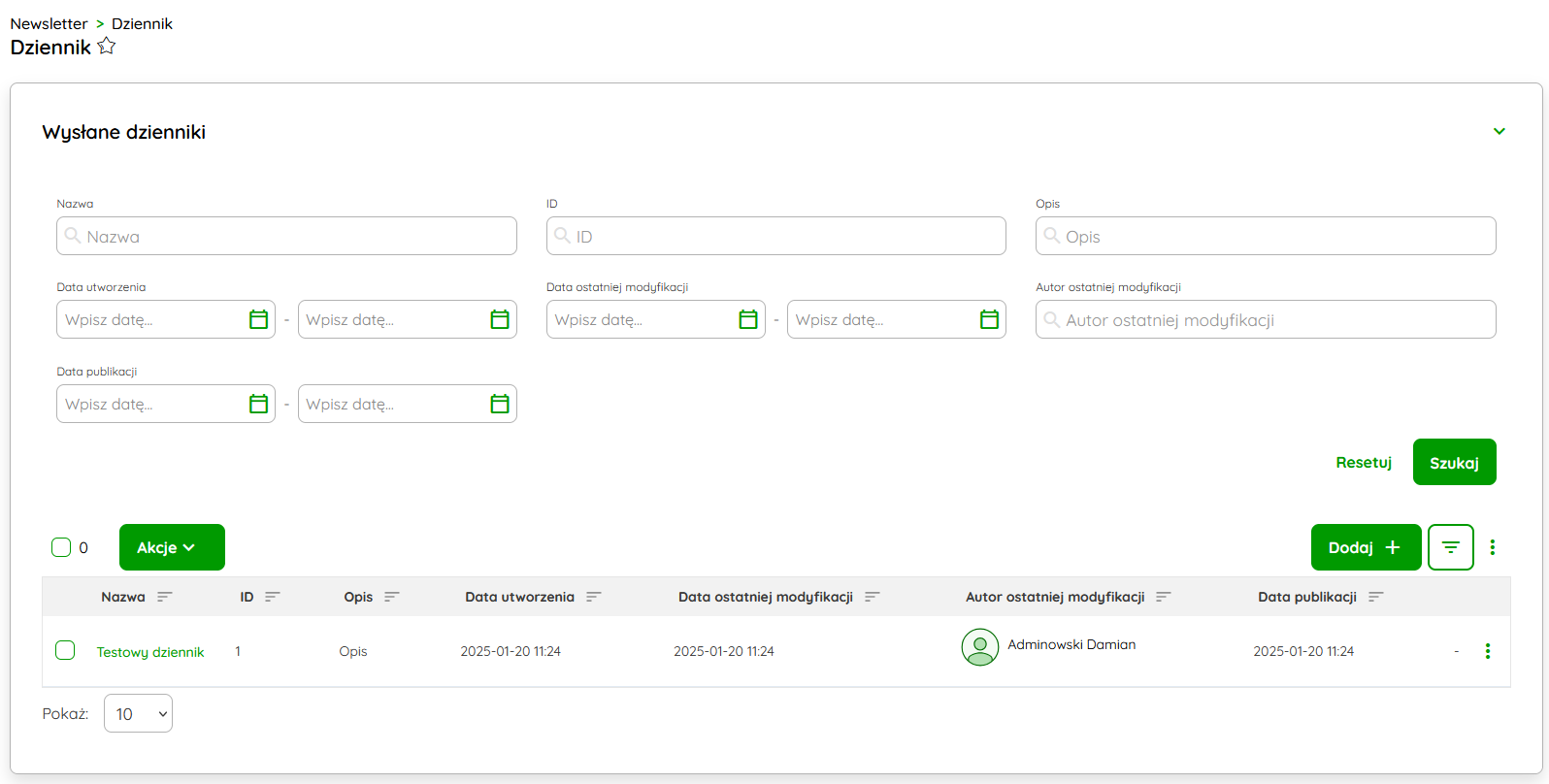Screen dimensions: 1549x784
Task: Collapse the Wysłane dzienniki panel chevron
Action: 1499,131
